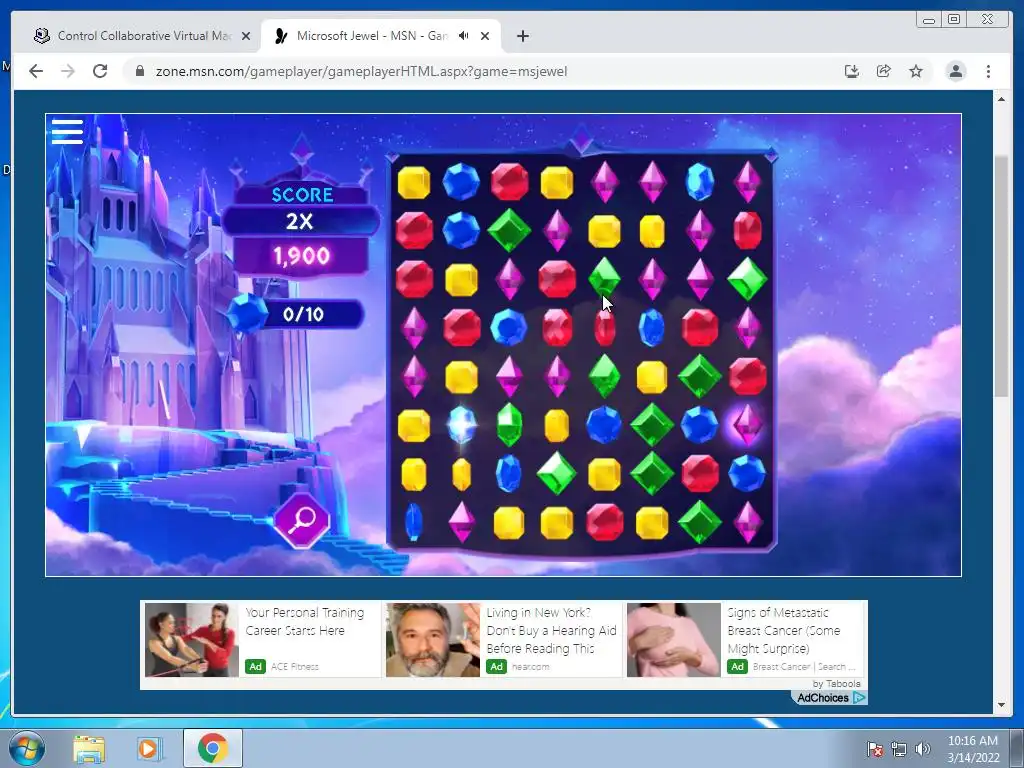This screenshot has height=768, width=1024.
Task: Select the glowing blue power gem
Action: click(461, 424)
